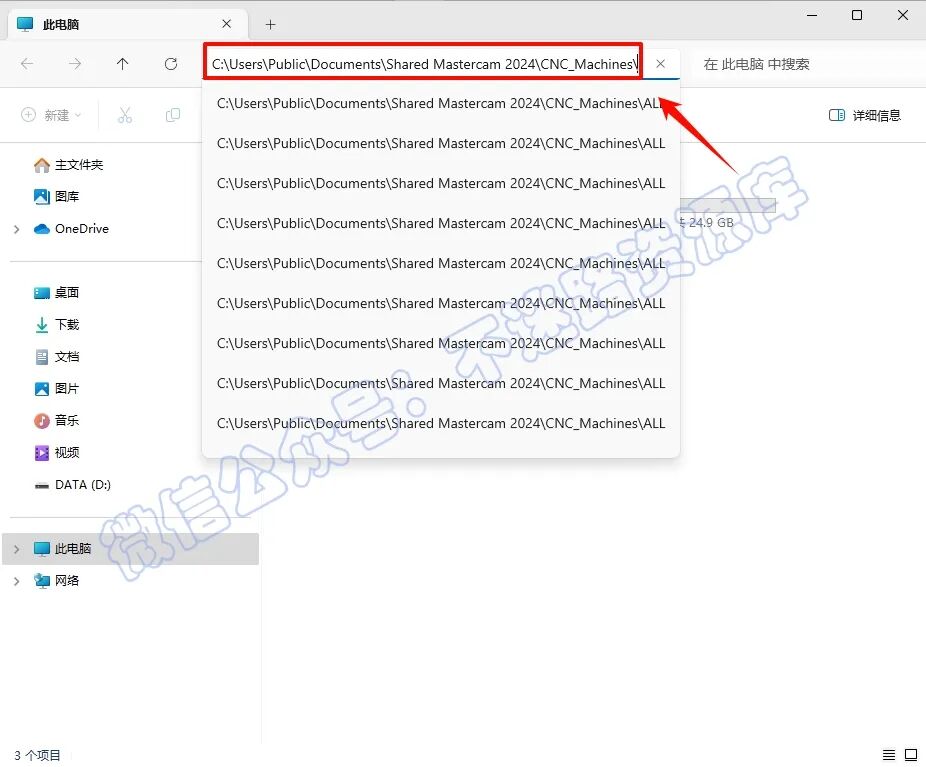The height and width of the screenshot is (767, 926).
Task: Open 视频 videos folder shortcut
Action: point(57,452)
